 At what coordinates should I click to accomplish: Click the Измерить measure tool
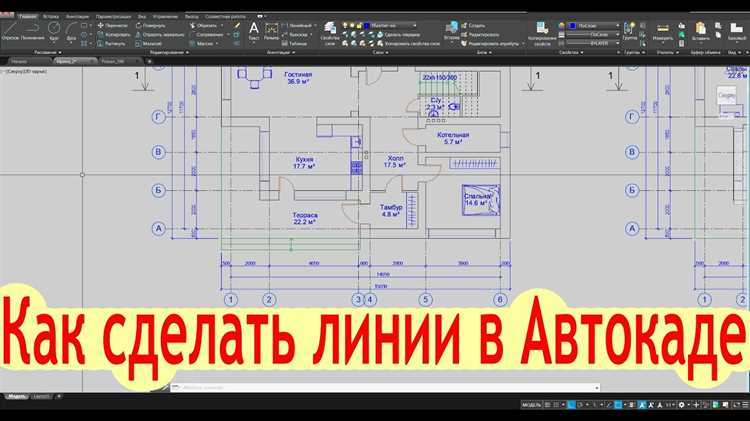coord(662,31)
